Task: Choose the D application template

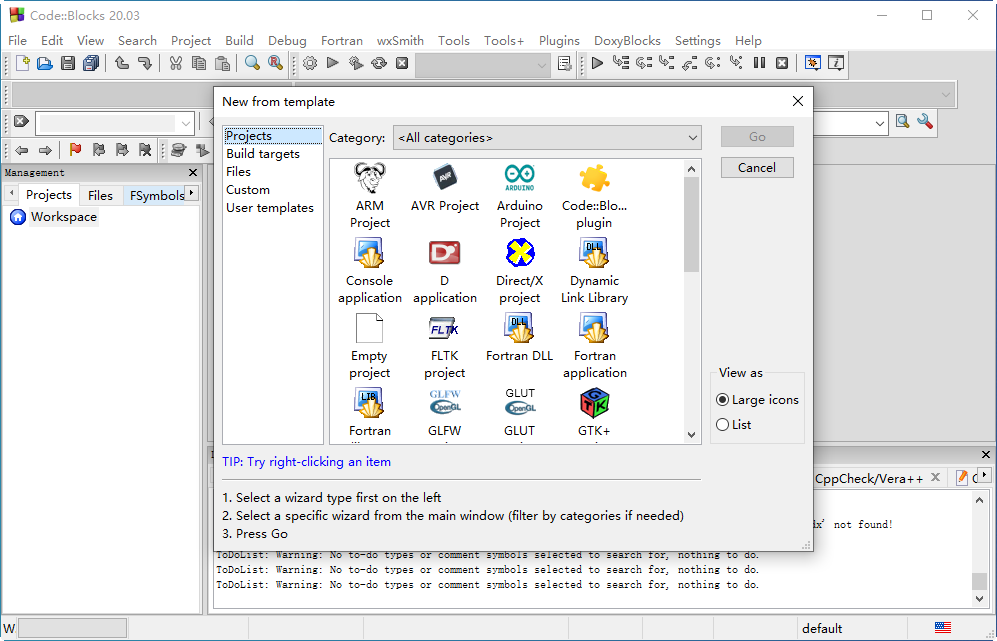Action: click(444, 271)
